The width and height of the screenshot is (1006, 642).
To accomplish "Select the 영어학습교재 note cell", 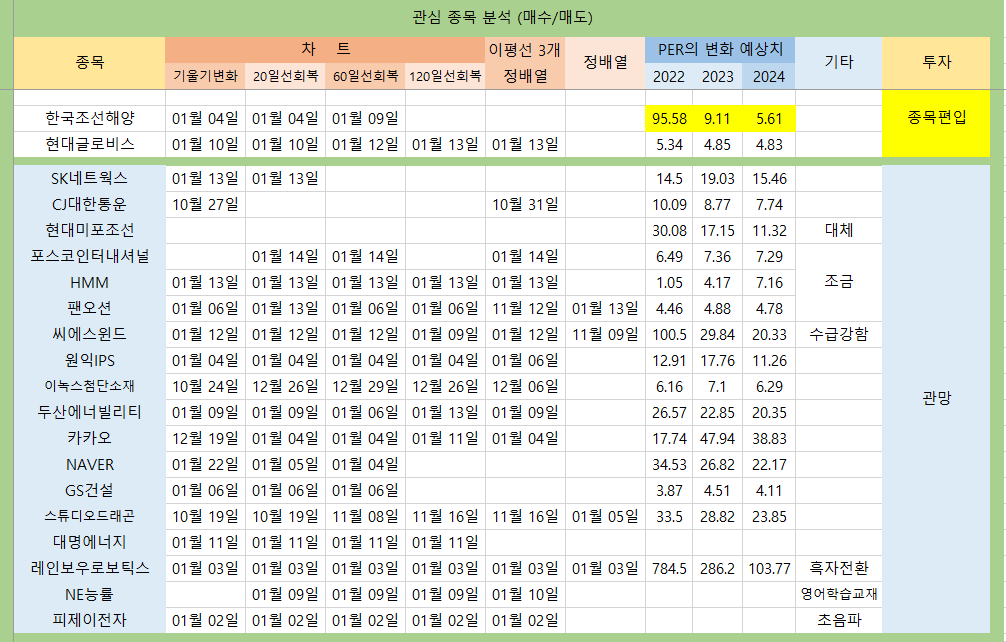I will click(x=839, y=595).
